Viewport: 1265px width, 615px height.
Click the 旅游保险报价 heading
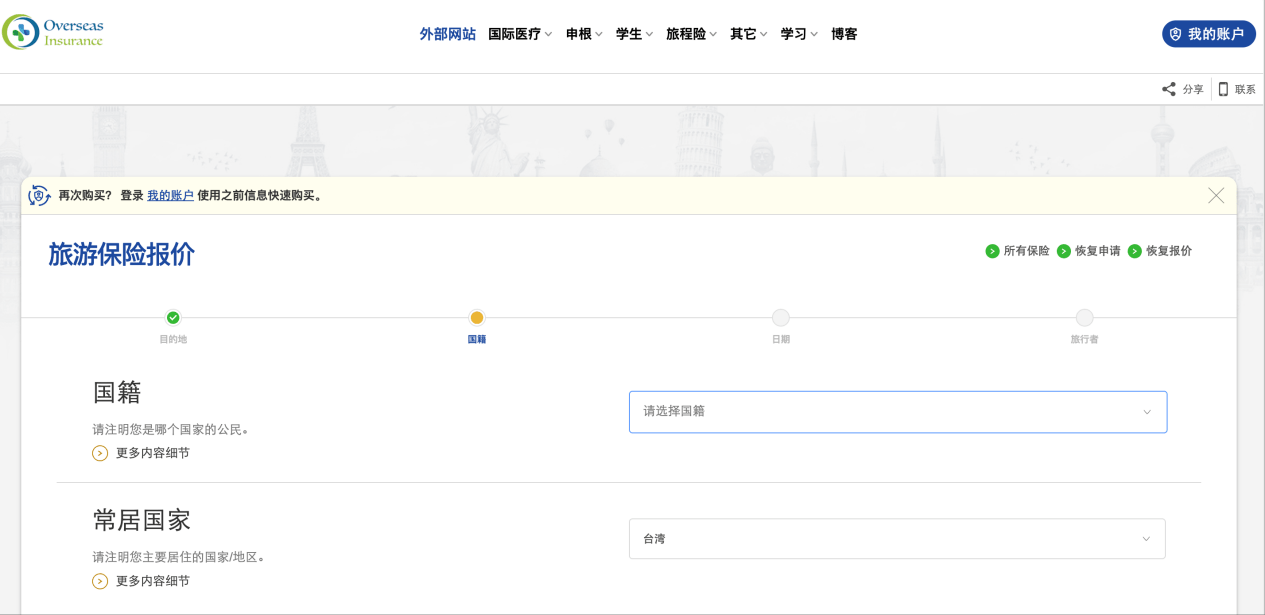point(122,255)
